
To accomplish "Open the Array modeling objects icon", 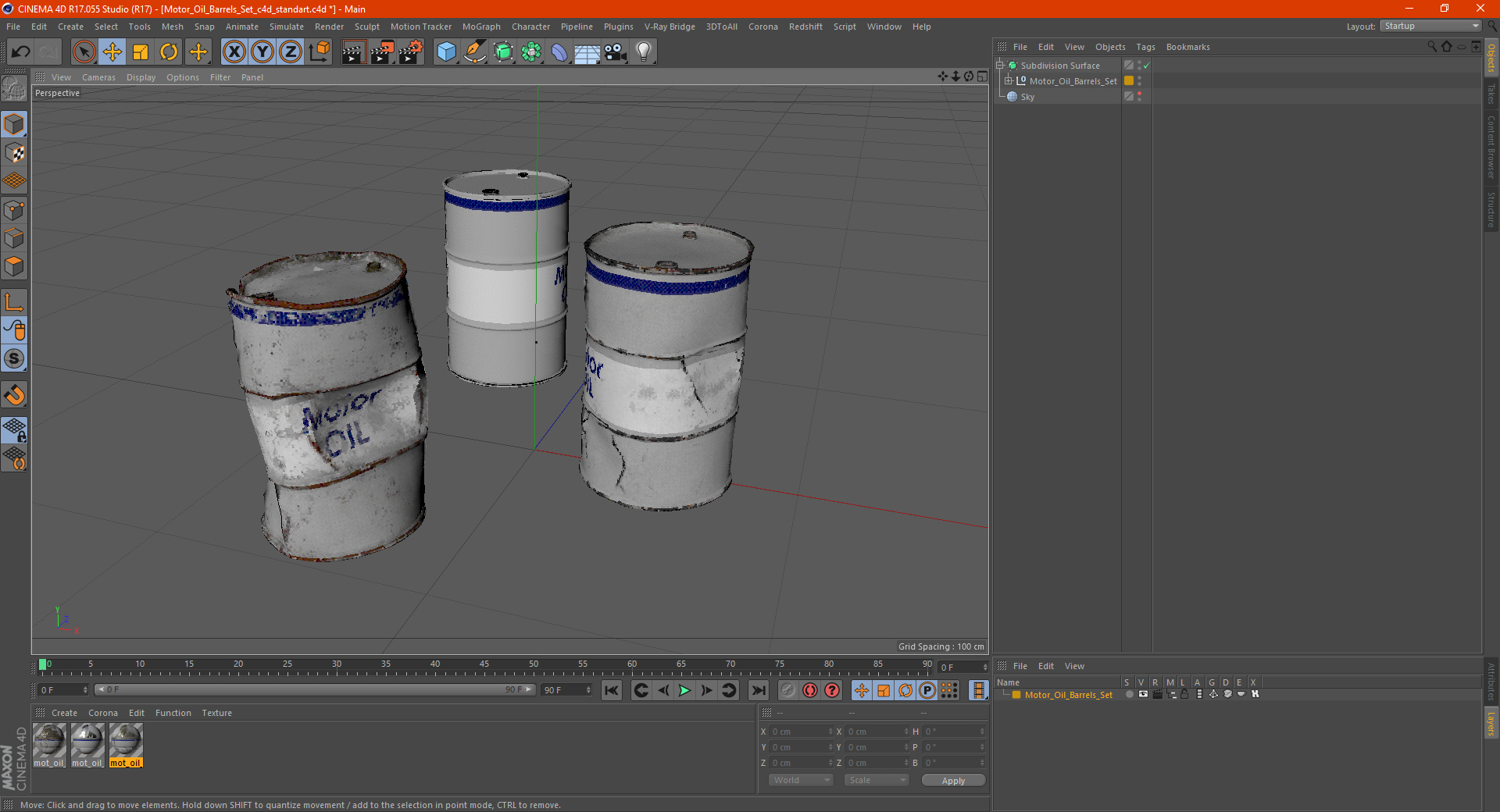I will coord(531,52).
